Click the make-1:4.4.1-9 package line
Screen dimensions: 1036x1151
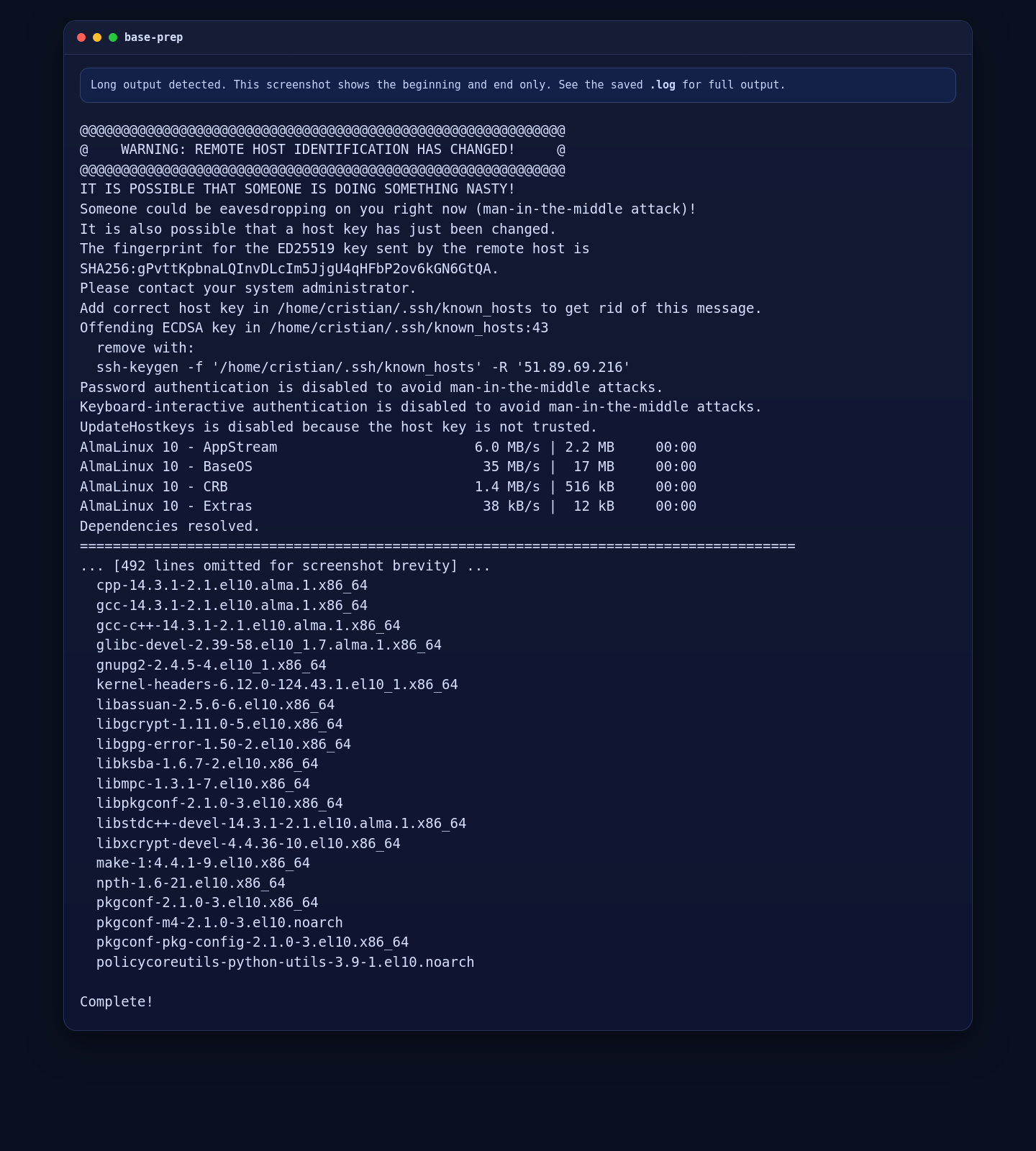click(203, 863)
